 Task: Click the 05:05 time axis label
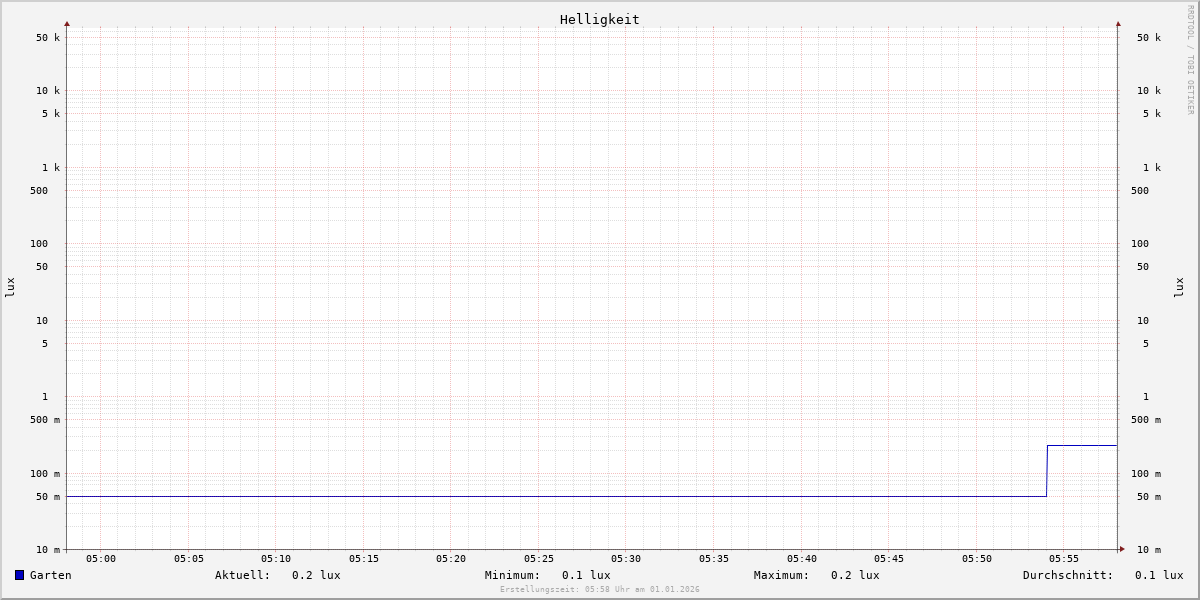(x=189, y=559)
